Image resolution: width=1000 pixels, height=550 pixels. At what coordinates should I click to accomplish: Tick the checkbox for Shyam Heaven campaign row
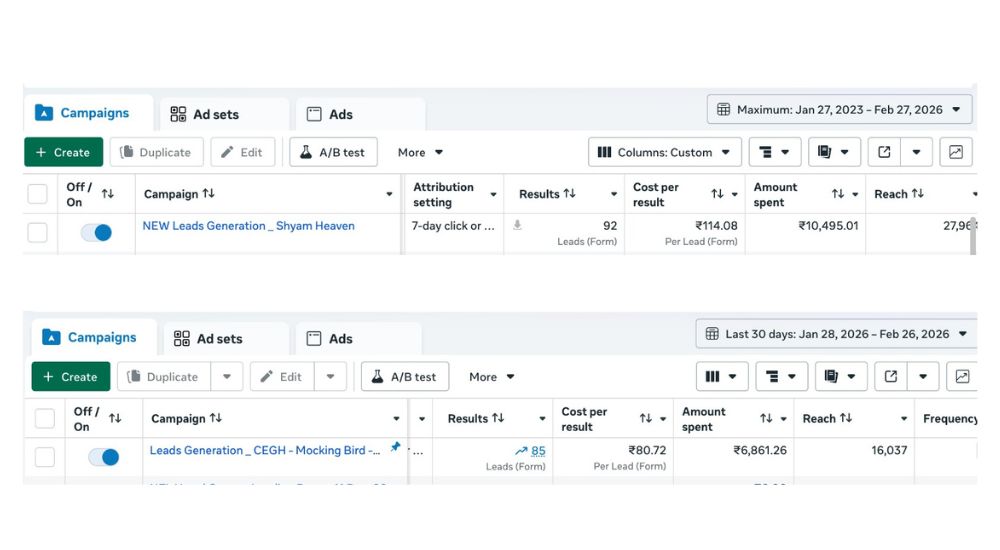[37, 233]
